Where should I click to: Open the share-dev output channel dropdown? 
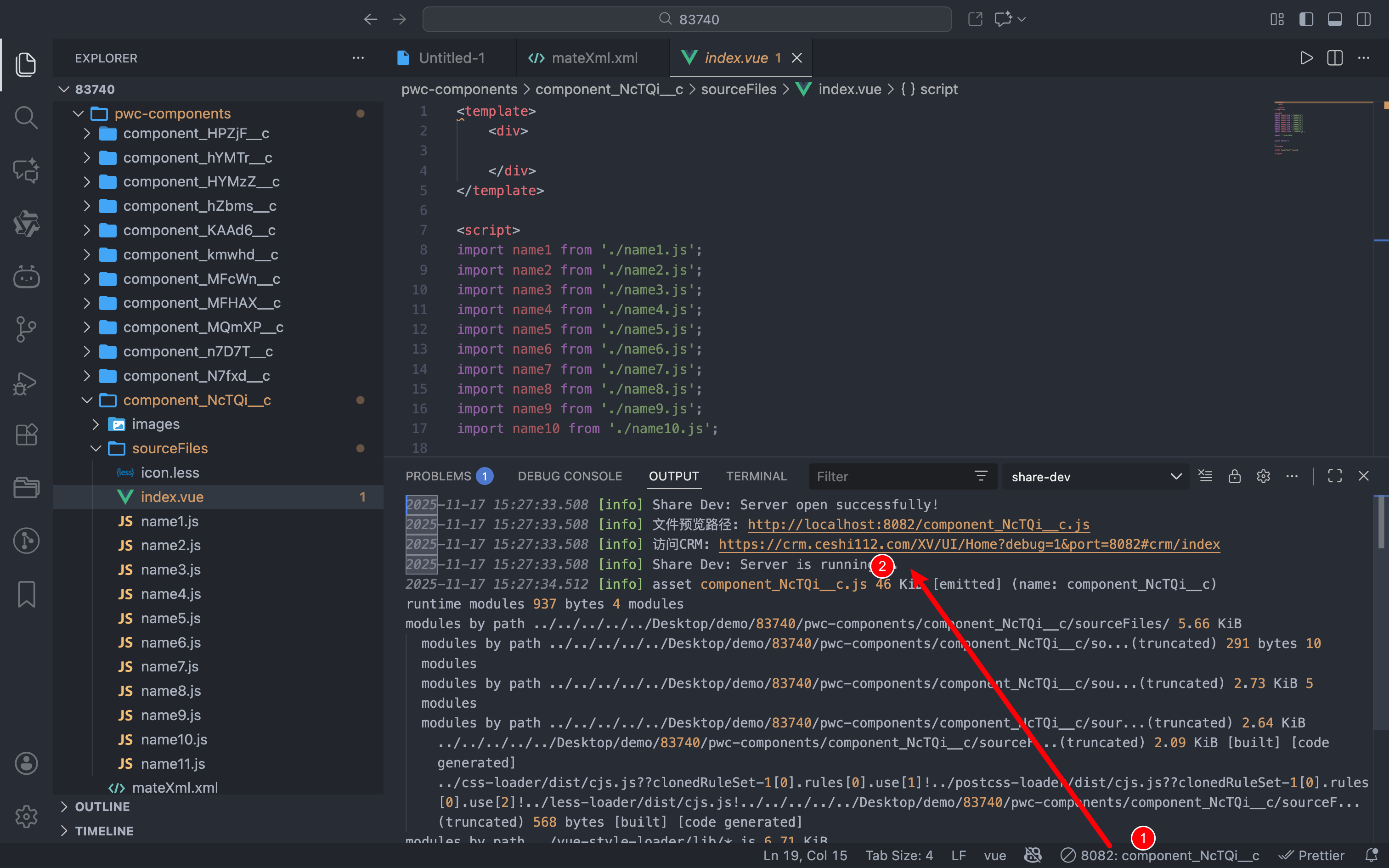1095,476
